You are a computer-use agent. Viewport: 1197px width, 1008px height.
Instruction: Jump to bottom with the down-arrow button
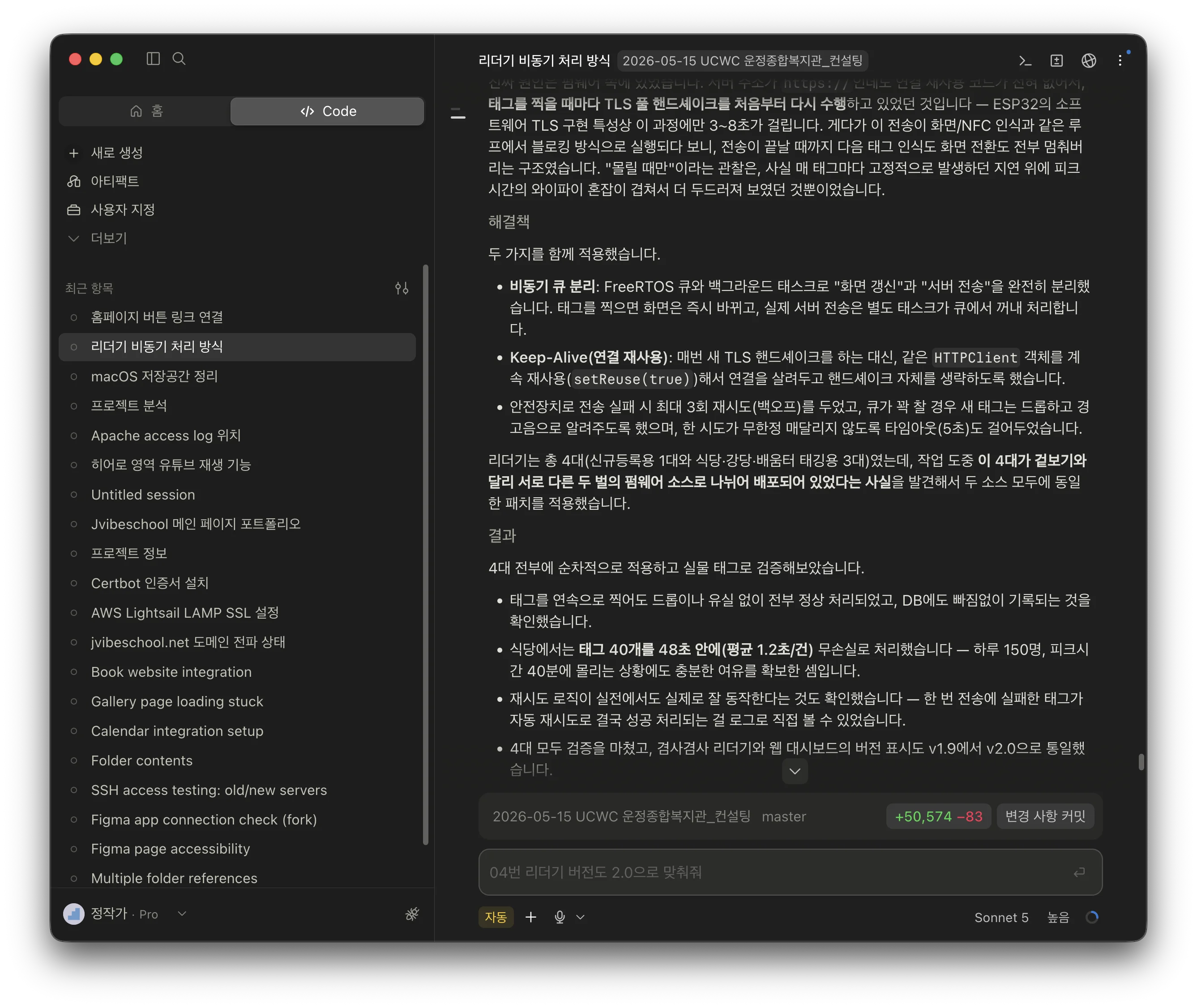pyautogui.click(x=795, y=771)
